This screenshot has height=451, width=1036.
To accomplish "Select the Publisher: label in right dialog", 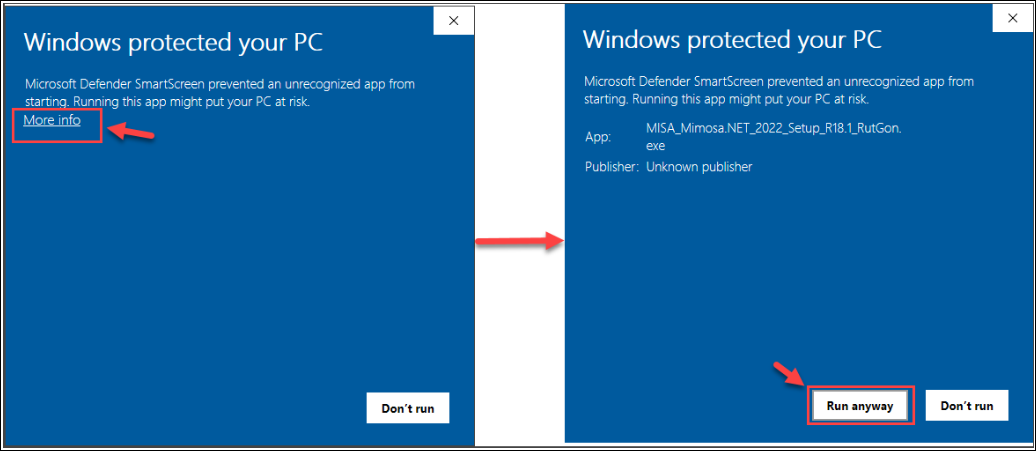I will pyautogui.click(x=612, y=167).
